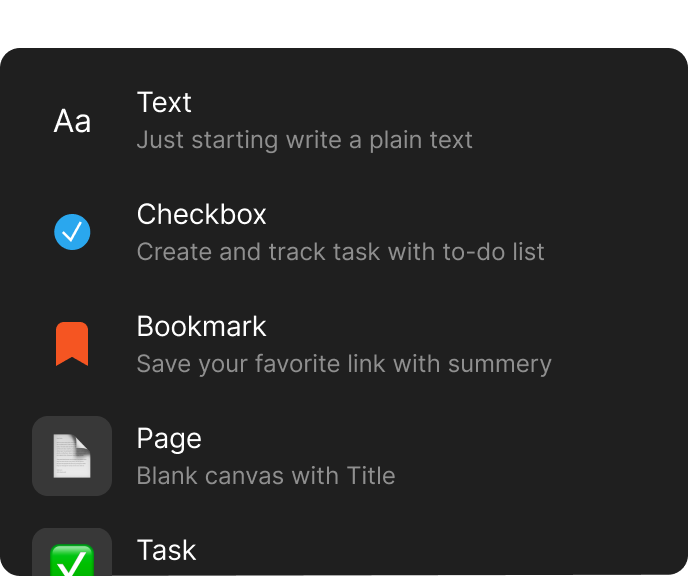
Task: Click the white tick inside the blue circle
Action: coord(72,232)
